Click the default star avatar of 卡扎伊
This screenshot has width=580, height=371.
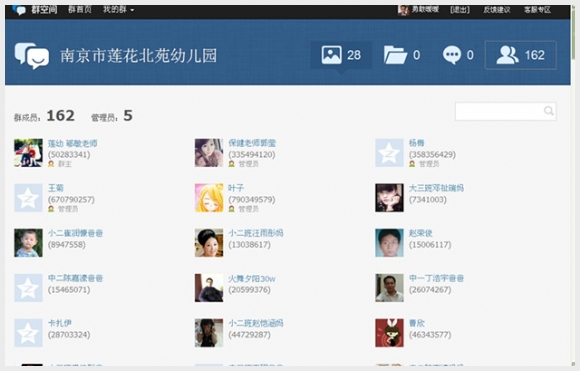click(28, 333)
